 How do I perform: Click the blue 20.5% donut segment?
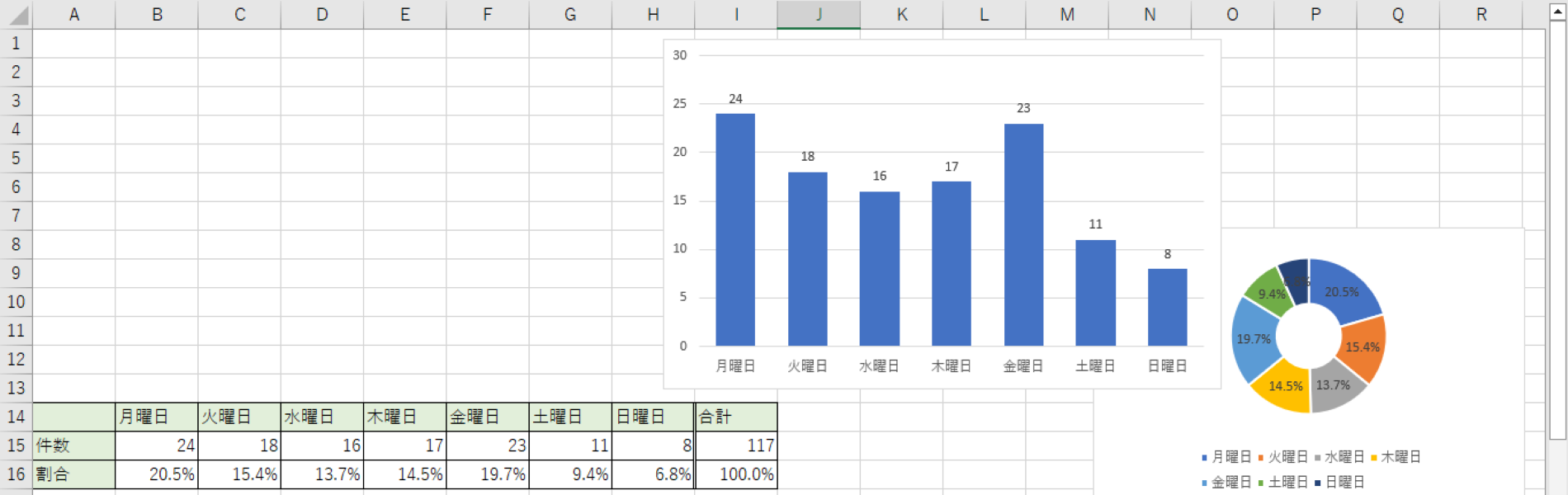pyautogui.click(x=1344, y=289)
